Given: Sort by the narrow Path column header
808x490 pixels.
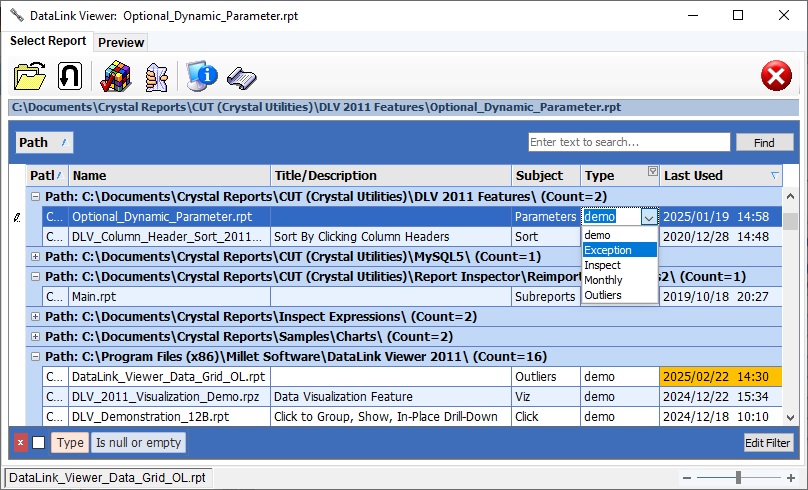Looking at the screenshot, I should [x=47, y=176].
